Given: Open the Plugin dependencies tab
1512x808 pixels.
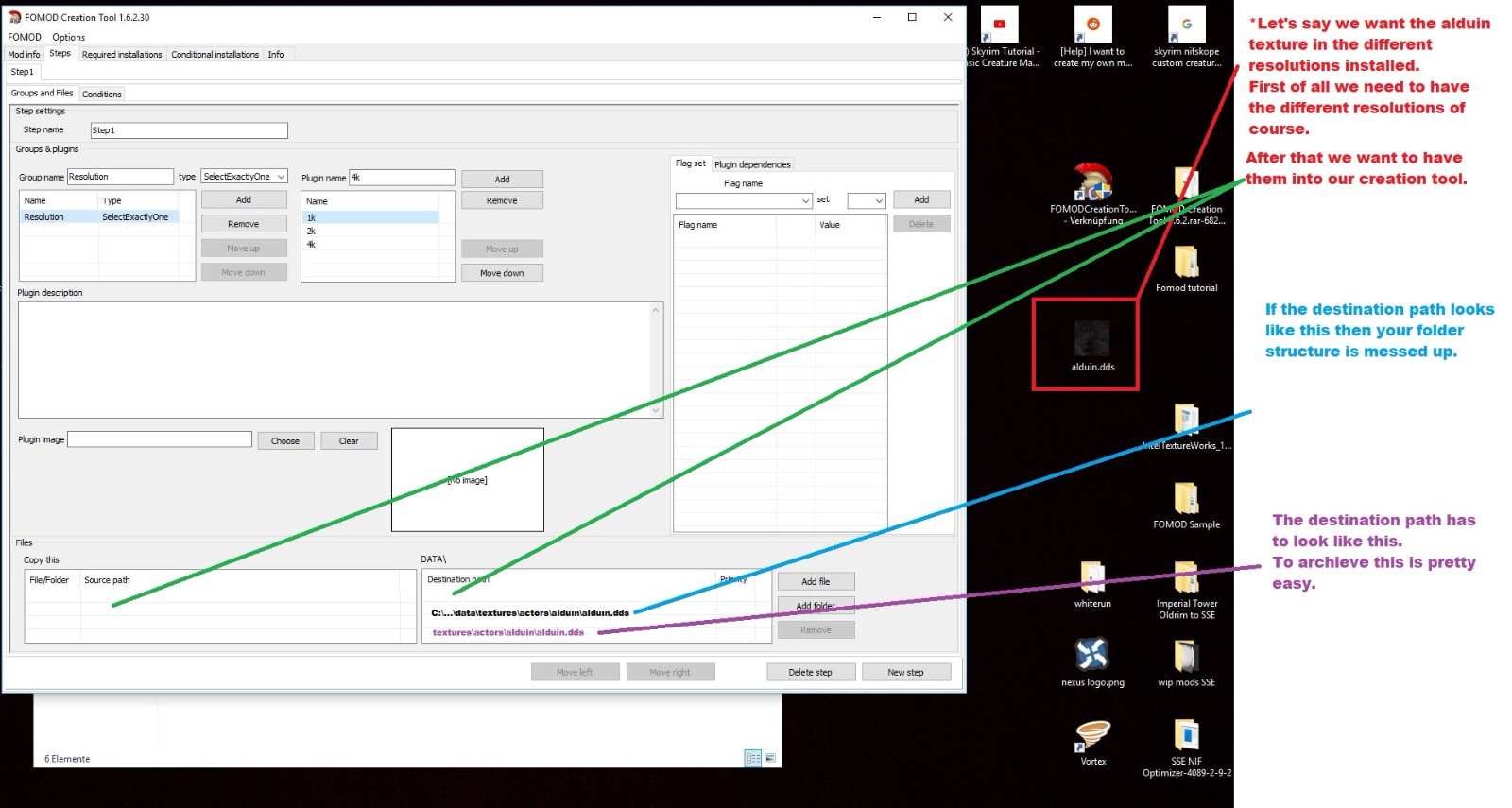Looking at the screenshot, I should click(752, 164).
